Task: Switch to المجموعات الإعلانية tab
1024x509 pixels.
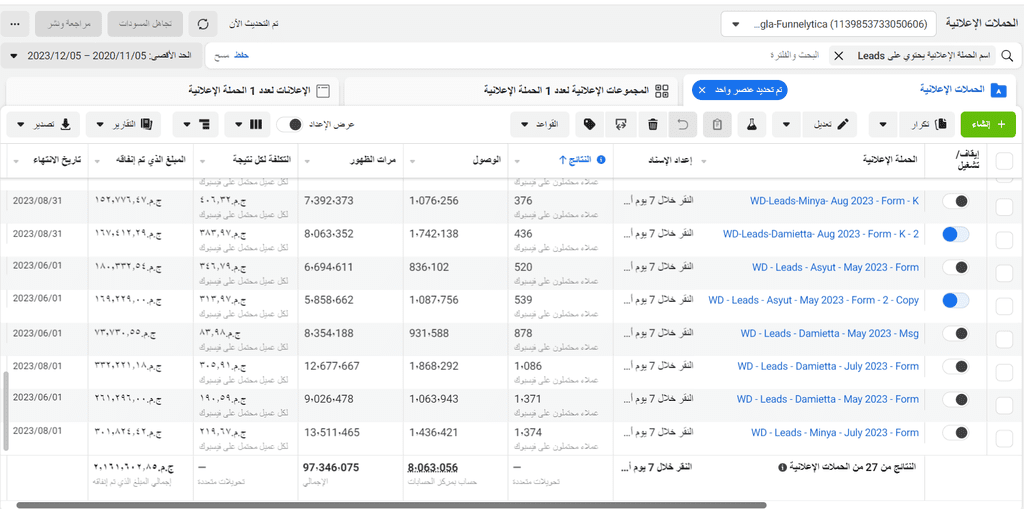Action: pyautogui.click(x=512, y=91)
